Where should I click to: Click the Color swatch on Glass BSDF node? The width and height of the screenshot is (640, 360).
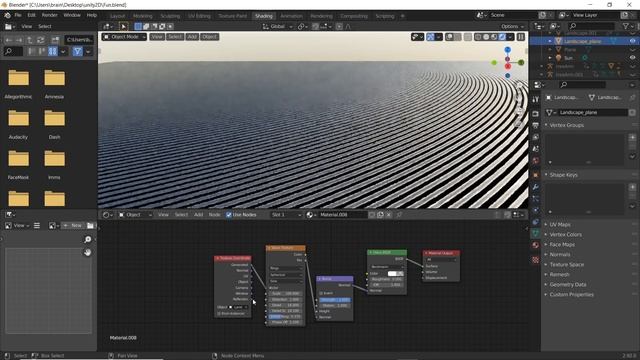coord(395,273)
